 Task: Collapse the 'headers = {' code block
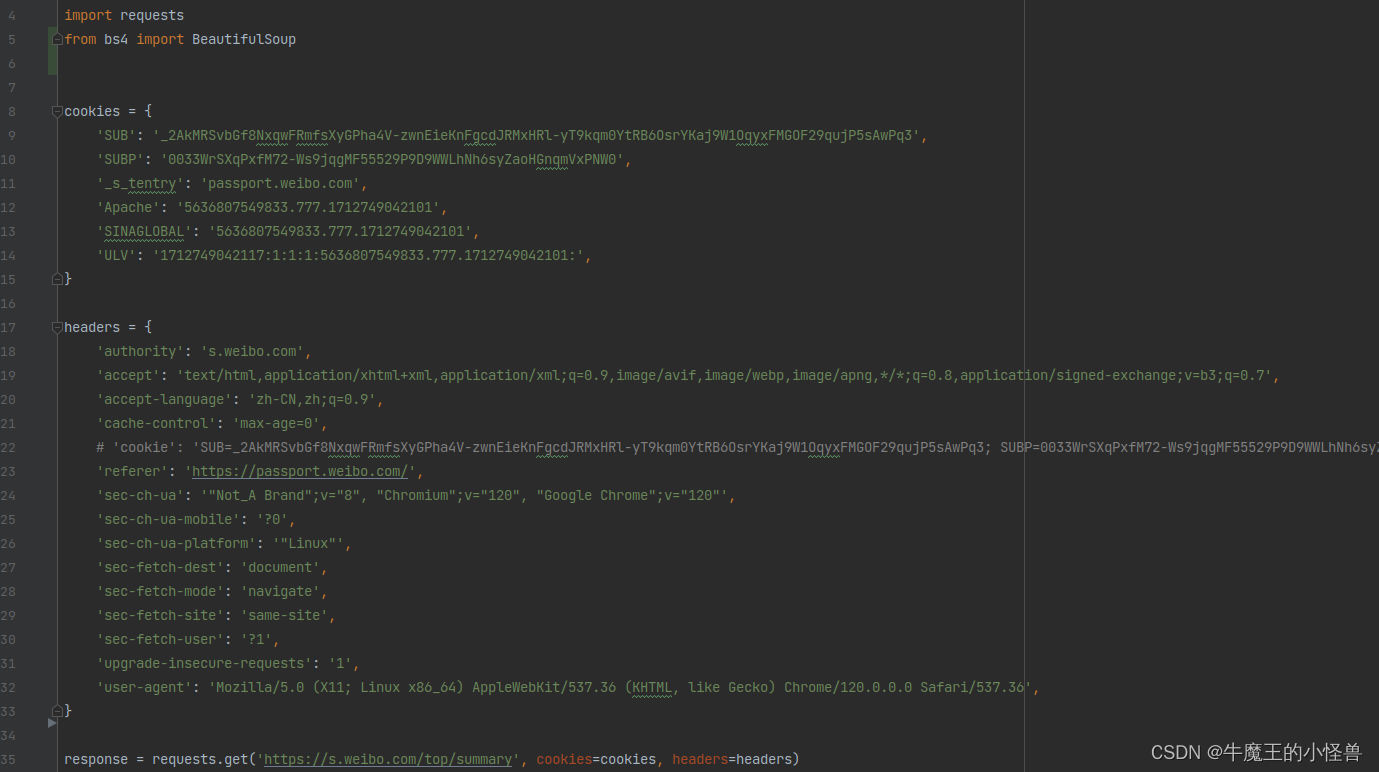[57, 327]
